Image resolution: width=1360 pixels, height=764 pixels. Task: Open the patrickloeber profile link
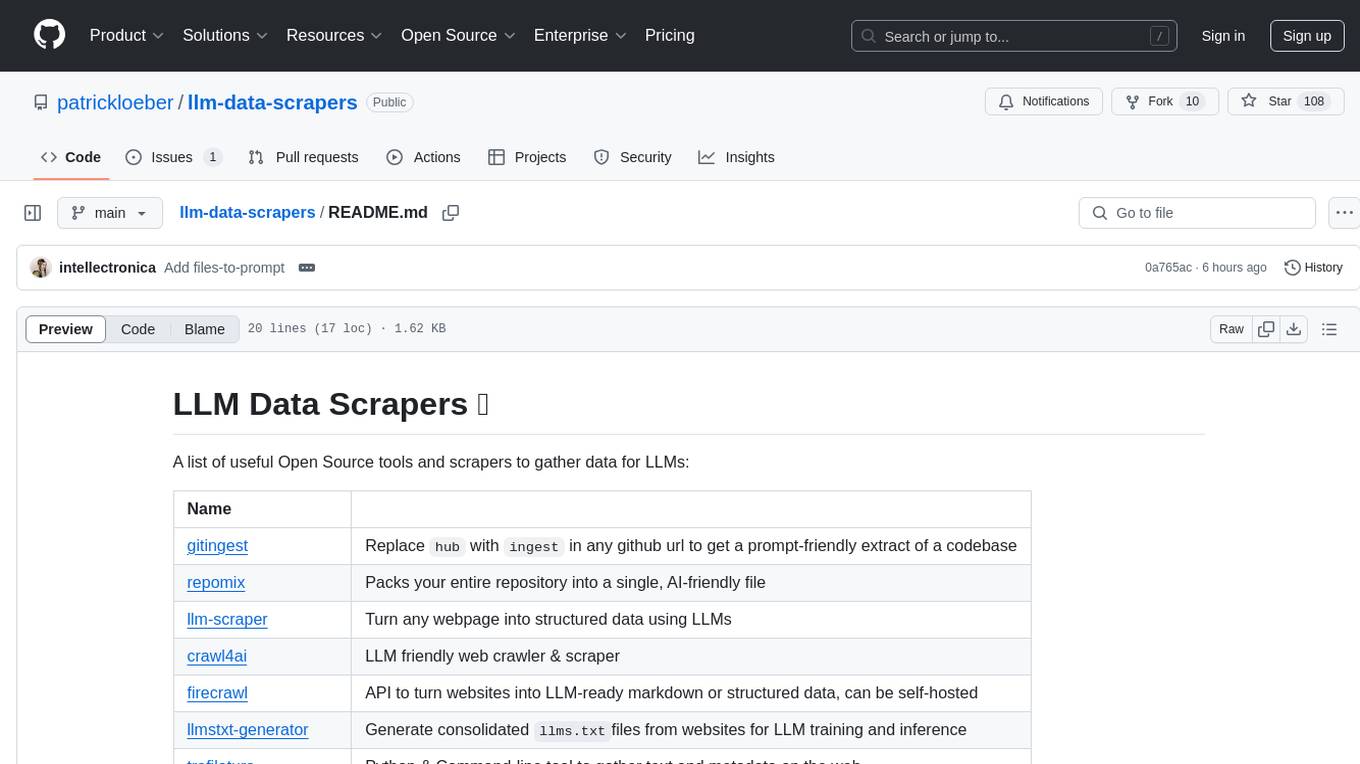pyautogui.click(x=115, y=102)
